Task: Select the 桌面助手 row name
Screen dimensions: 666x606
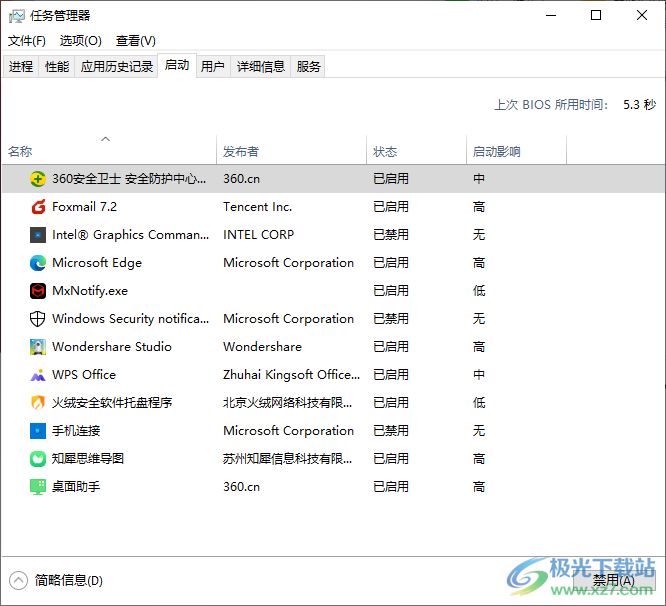Action: [76, 487]
